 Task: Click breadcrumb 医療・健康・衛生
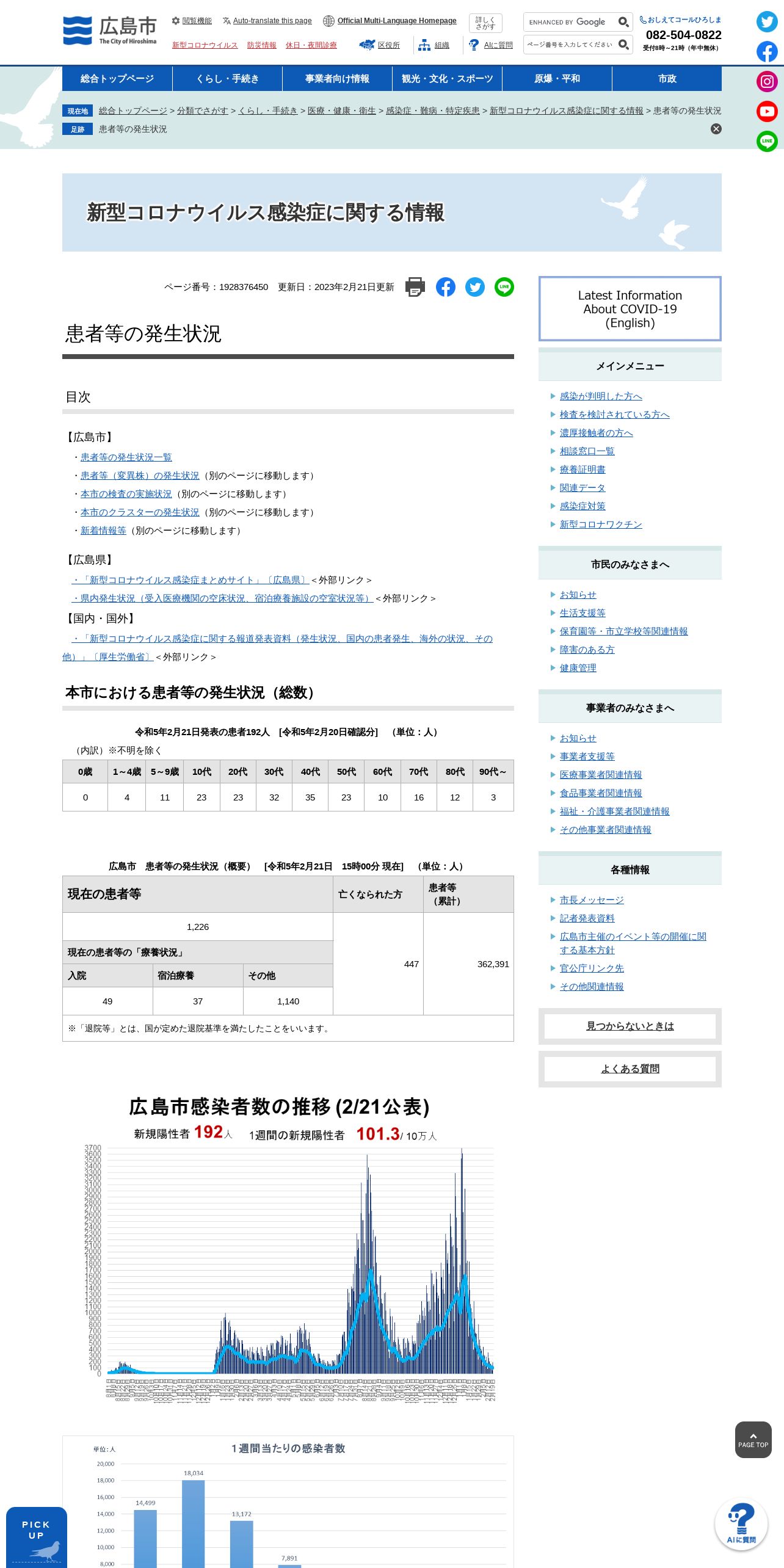coord(341,111)
